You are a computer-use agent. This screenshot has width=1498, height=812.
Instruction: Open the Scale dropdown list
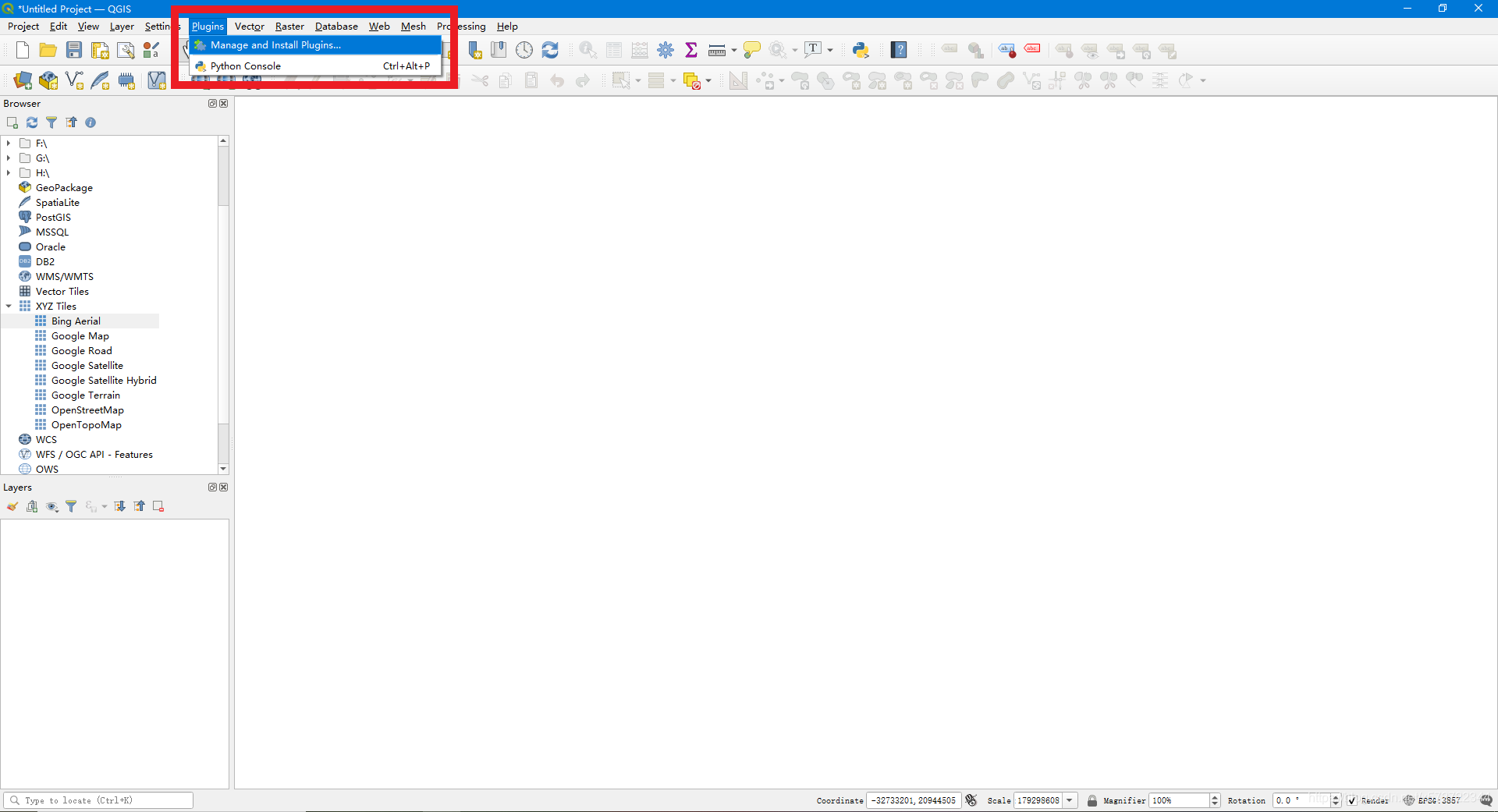tap(1070, 800)
